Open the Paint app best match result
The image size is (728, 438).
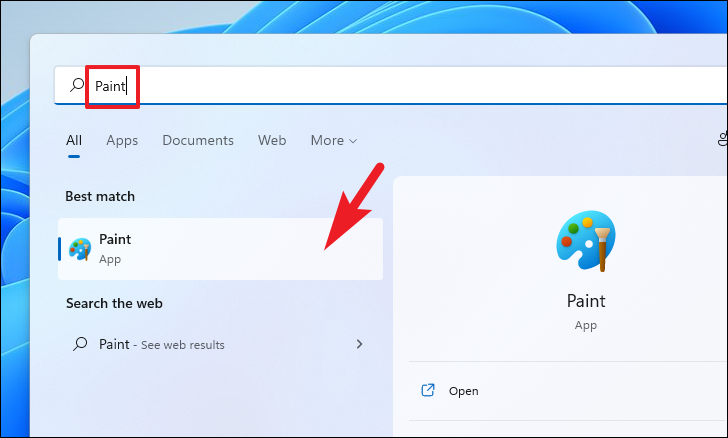[221, 249]
